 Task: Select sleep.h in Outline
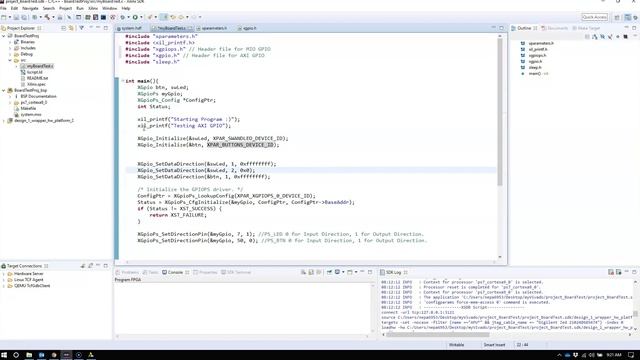[x=535, y=67]
